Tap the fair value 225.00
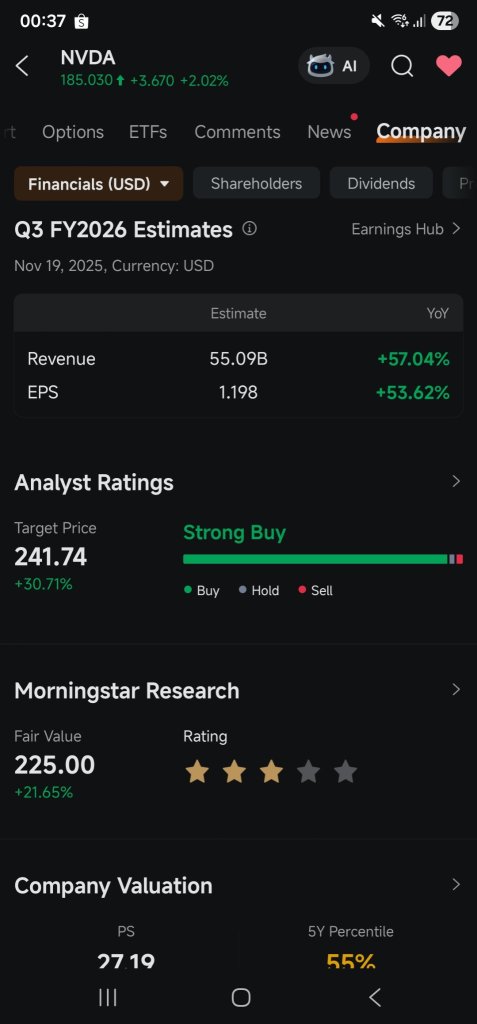This screenshot has height=1024, width=477. click(x=54, y=765)
